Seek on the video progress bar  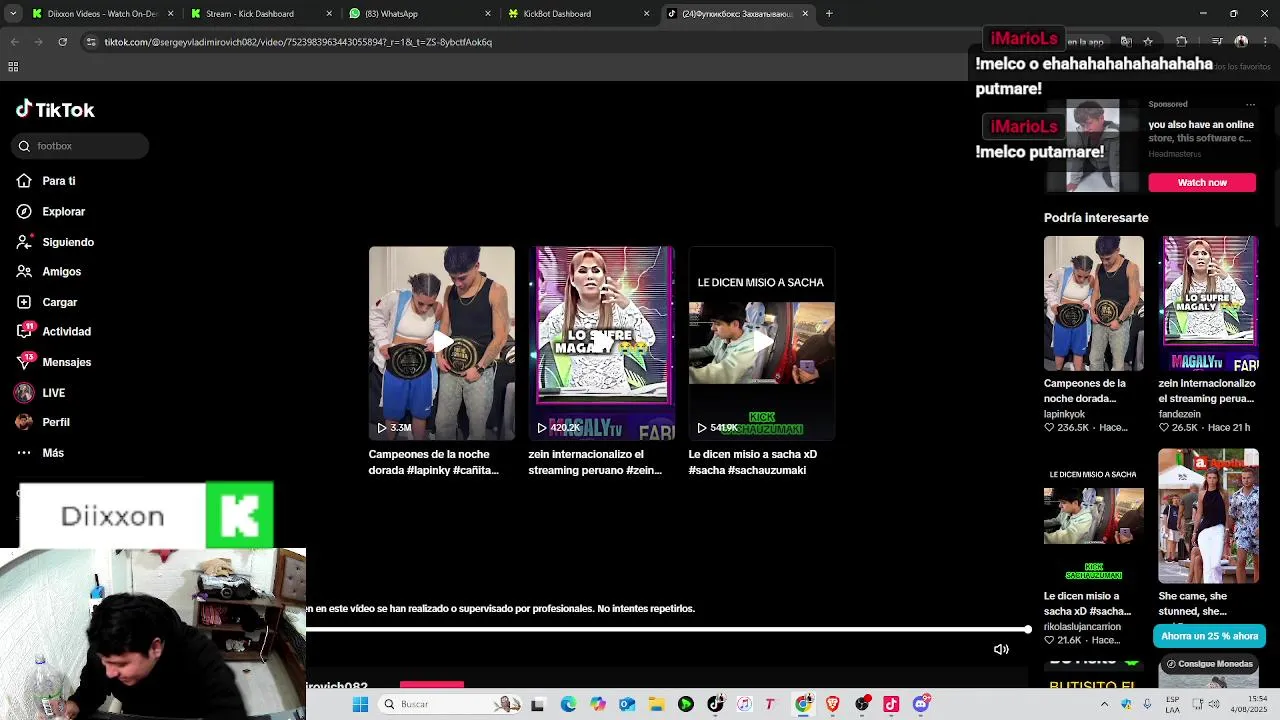(668, 630)
